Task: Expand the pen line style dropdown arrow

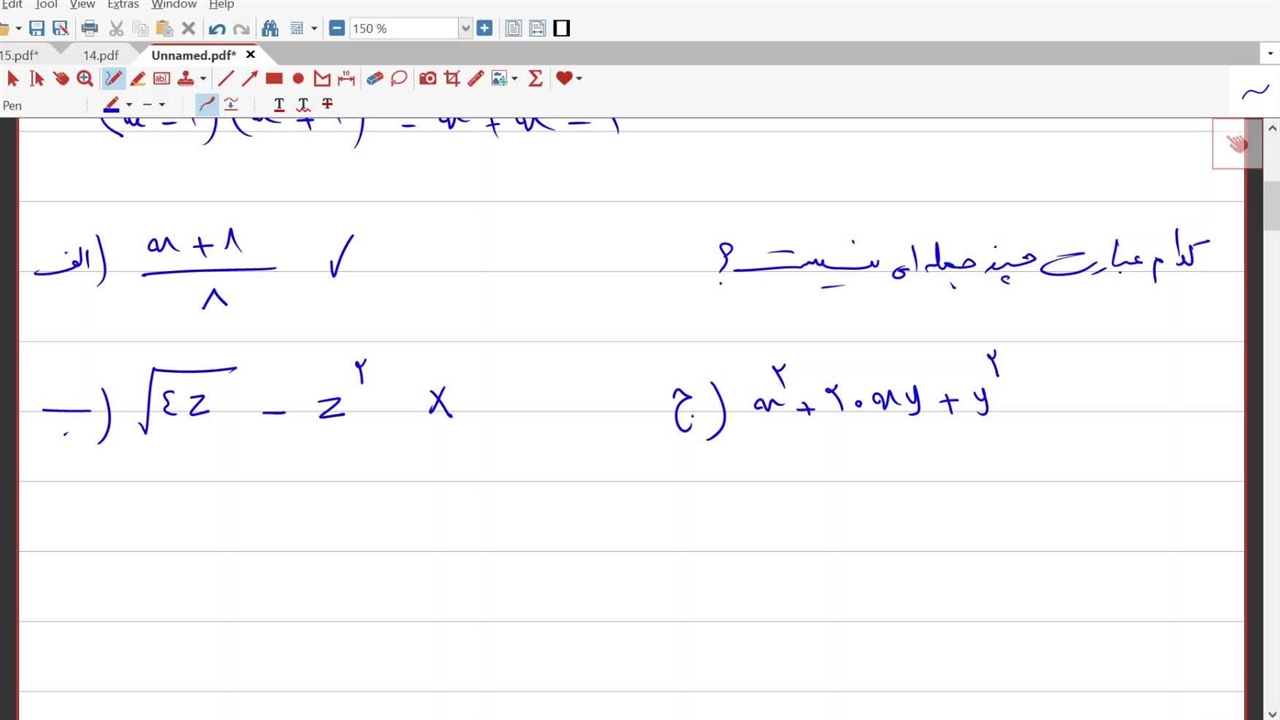Action: 162,104
